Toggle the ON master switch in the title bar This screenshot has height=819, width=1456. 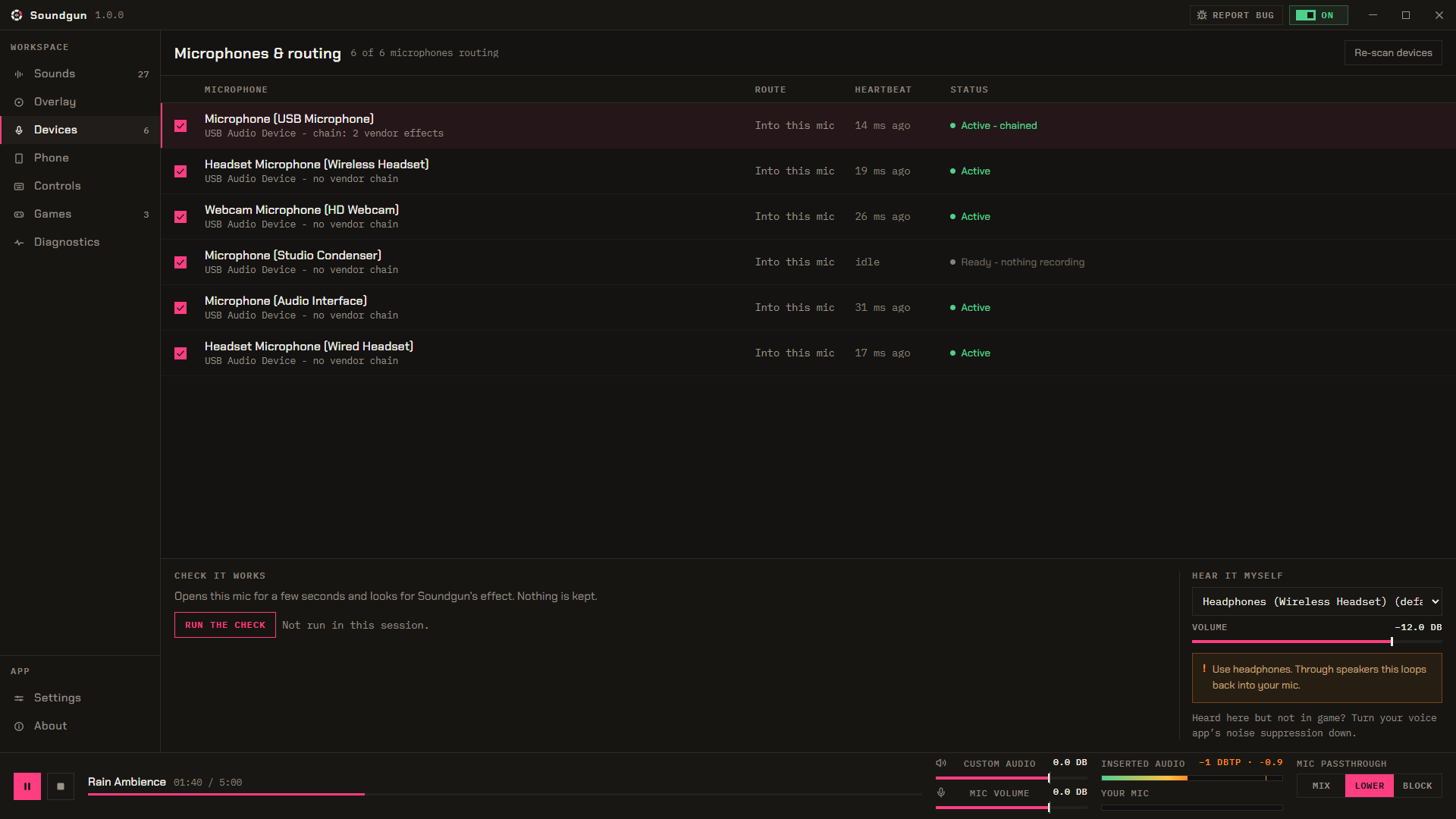point(1318,15)
